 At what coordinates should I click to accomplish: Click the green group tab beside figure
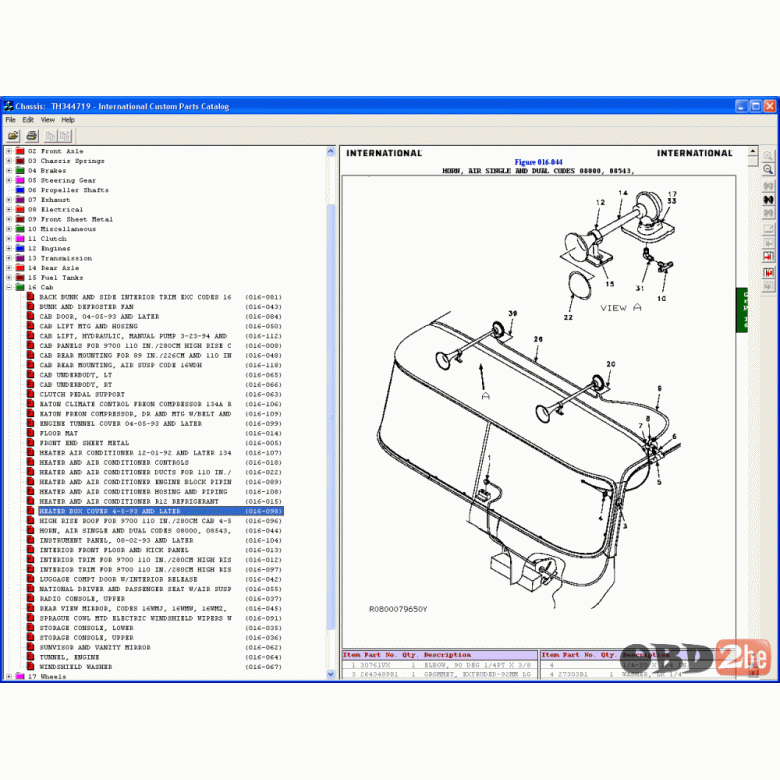[742, 309]
